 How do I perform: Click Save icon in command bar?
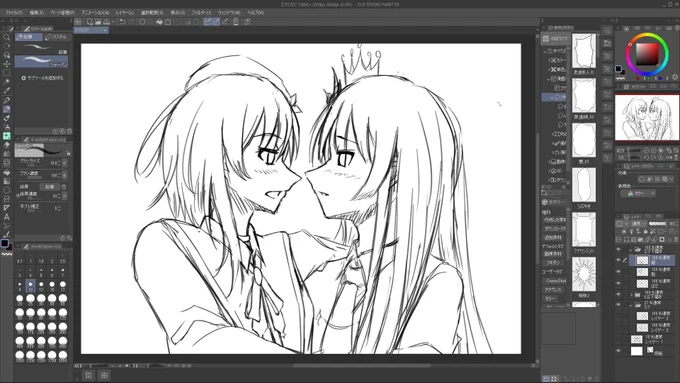106,21
